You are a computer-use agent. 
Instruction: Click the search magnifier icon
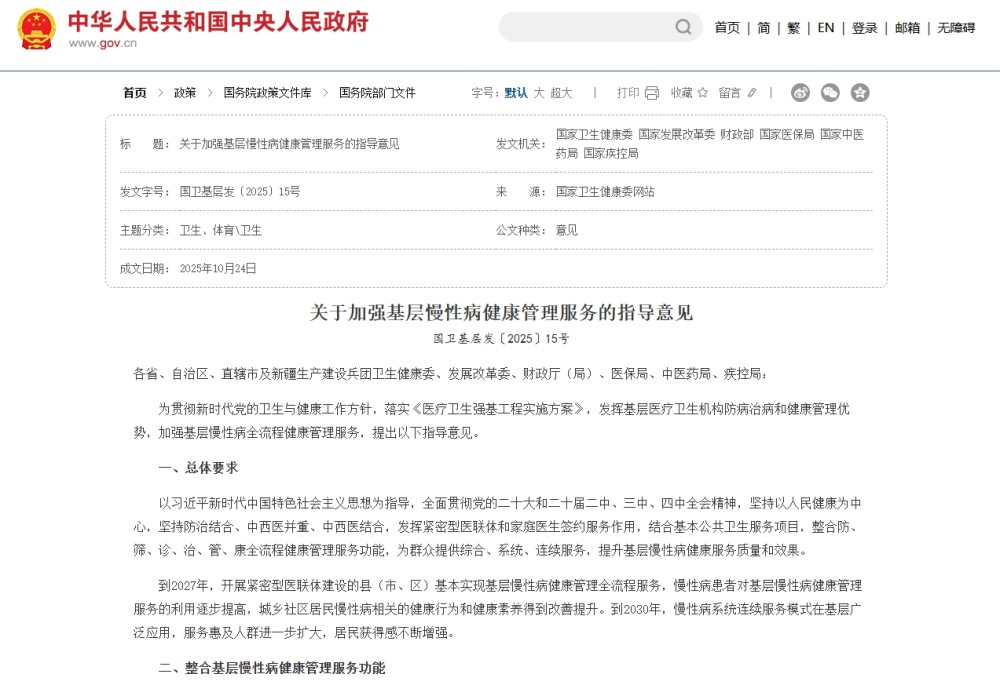(684, 27)
